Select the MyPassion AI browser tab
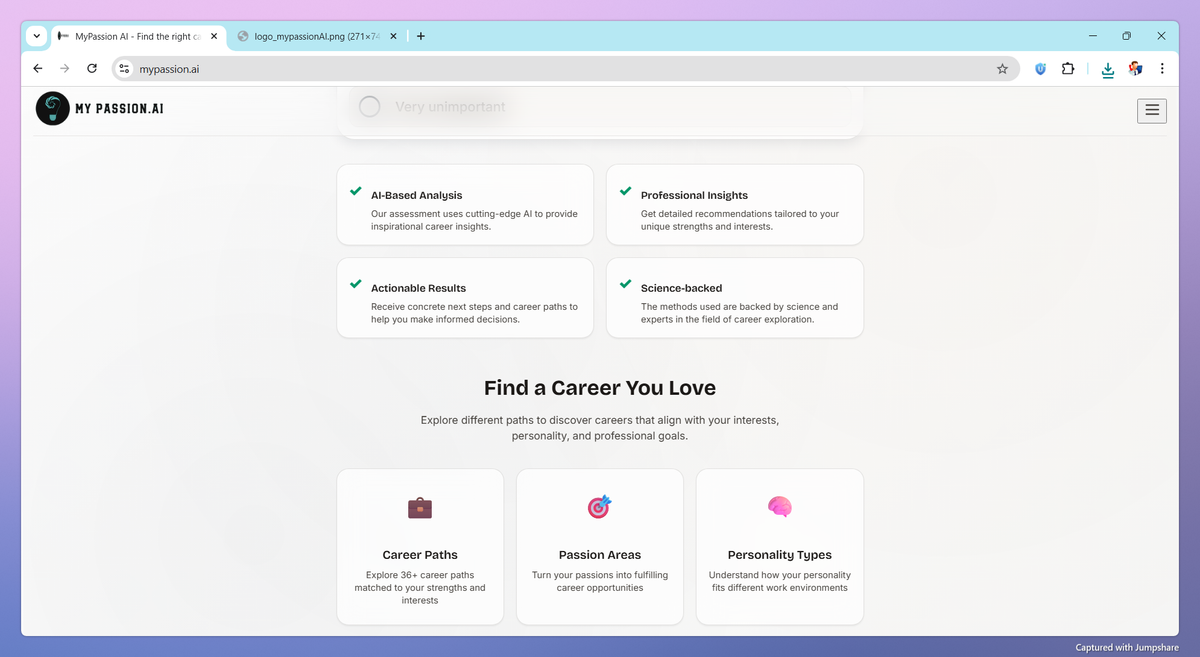Viewport: 1200px width, 657px height. click(x=135, y=35)
